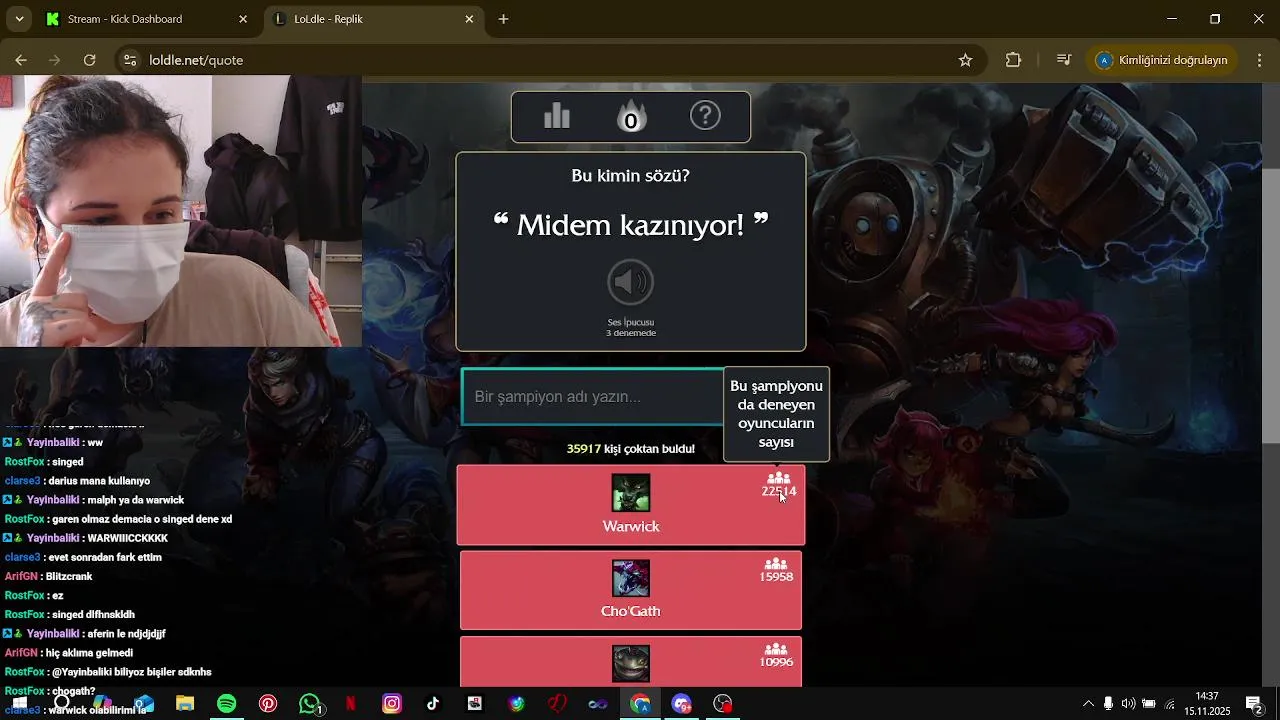
Task: Click the player-count icon above 10996
Action: [776, 649]
